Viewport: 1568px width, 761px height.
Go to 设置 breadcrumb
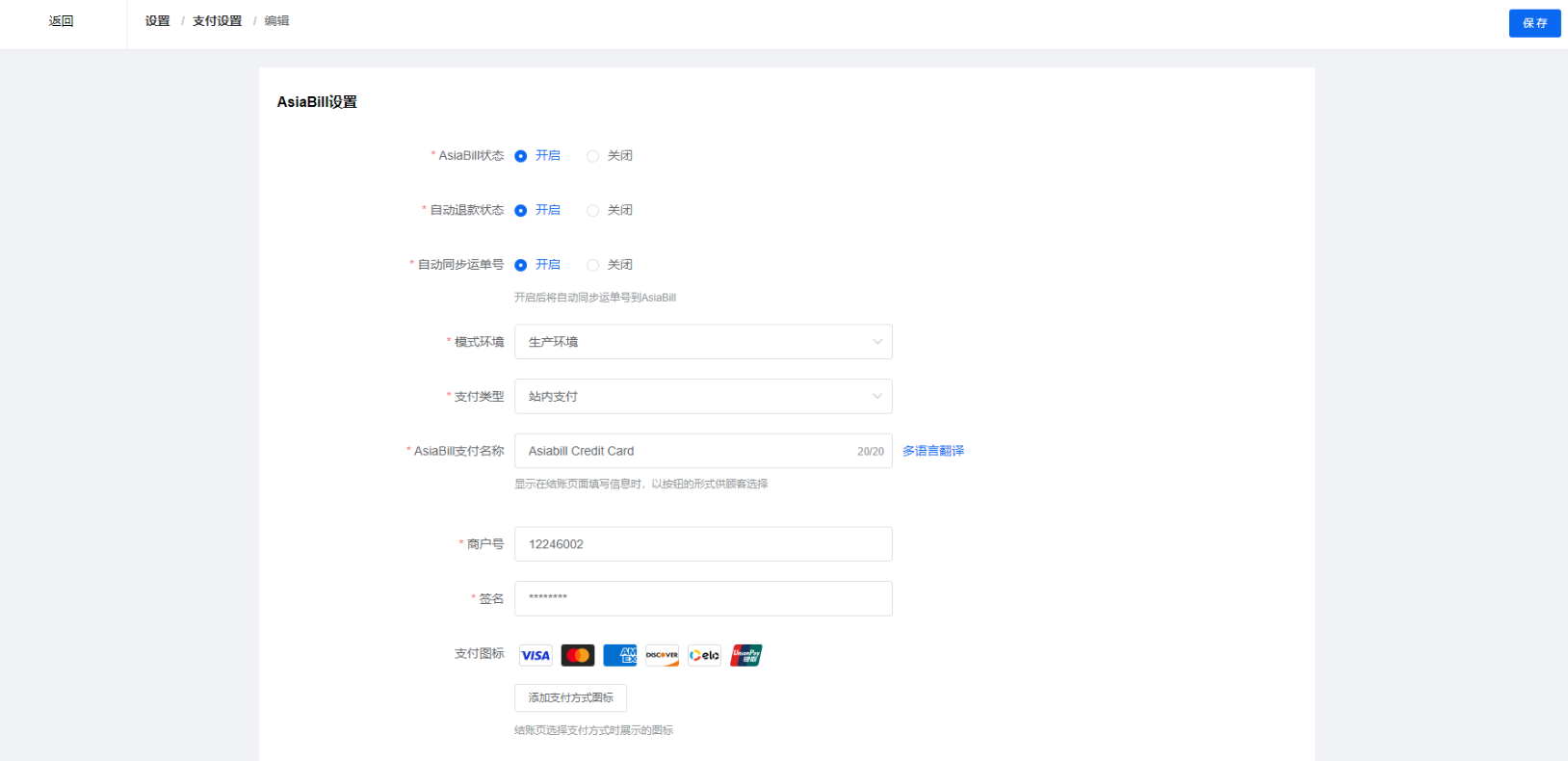coord(157,21)
